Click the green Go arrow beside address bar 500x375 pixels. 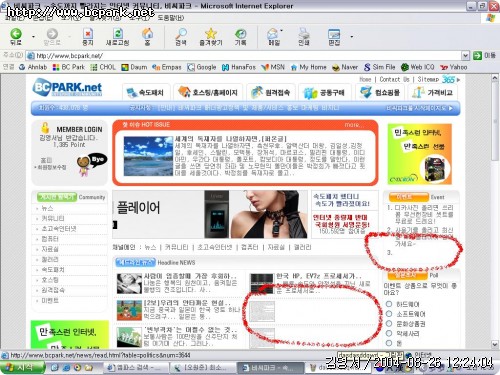tap(477, 55)
